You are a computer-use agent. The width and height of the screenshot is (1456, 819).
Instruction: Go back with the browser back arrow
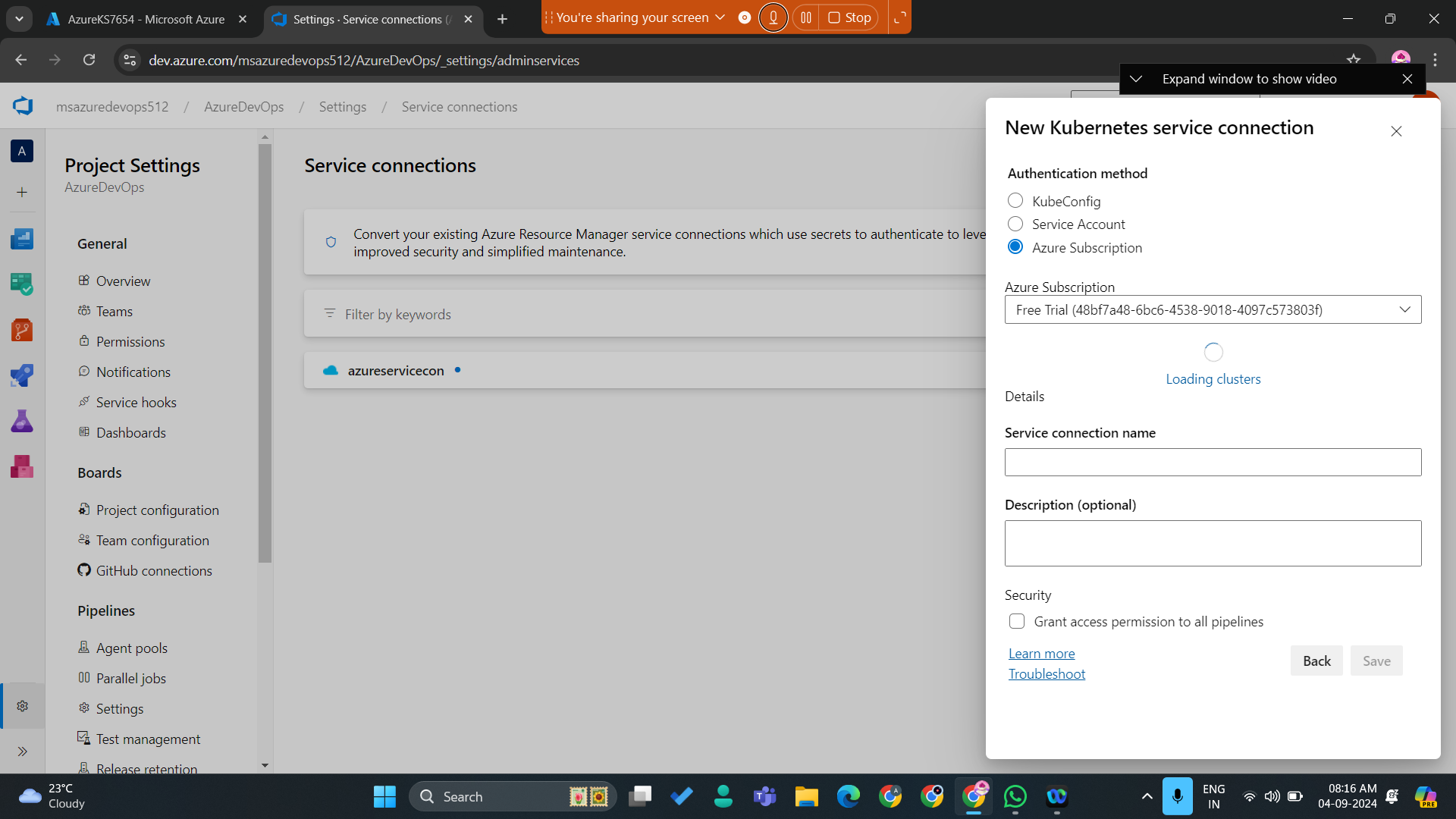[x=20, y=60]
